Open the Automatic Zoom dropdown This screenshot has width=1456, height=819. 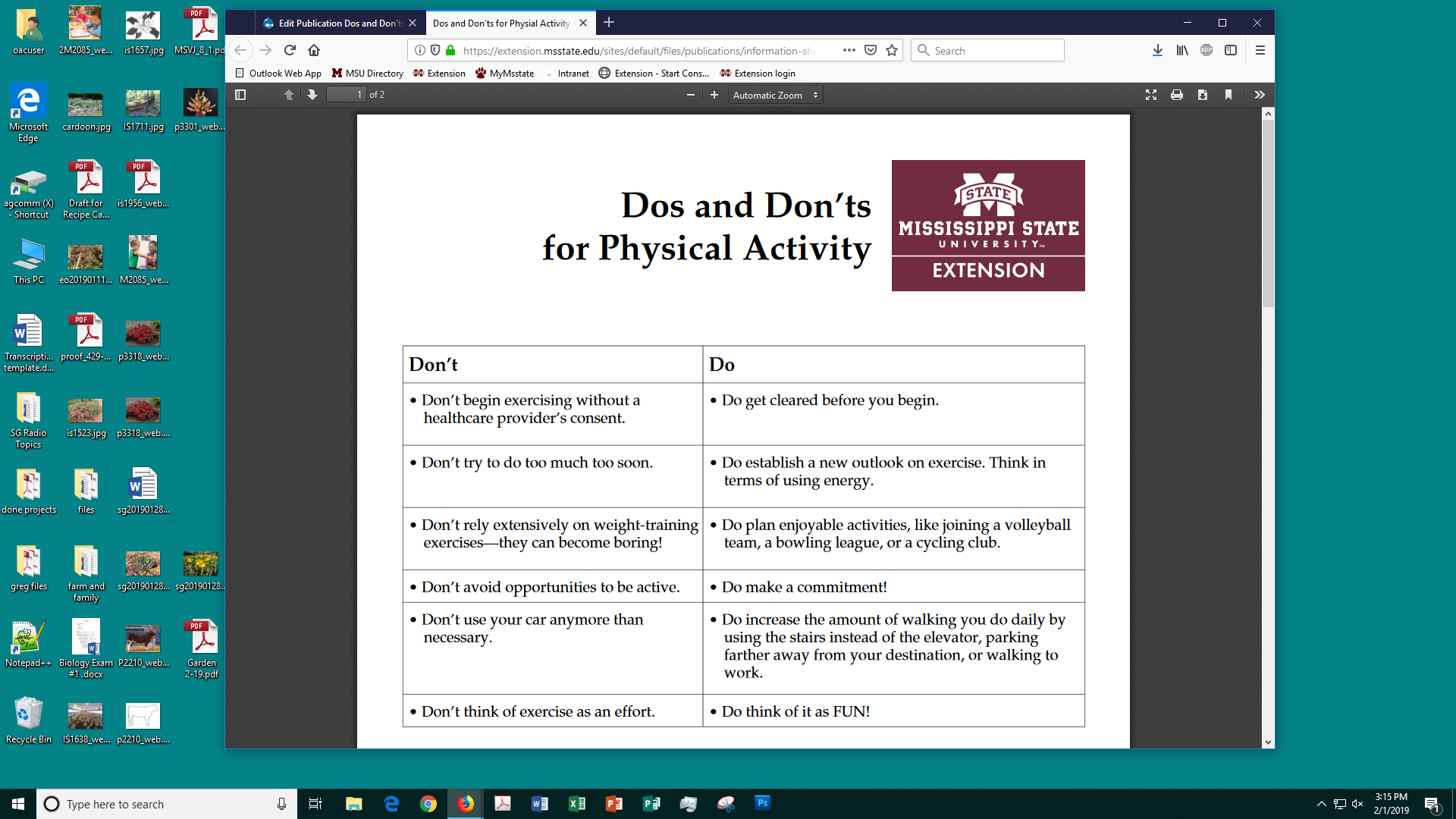pos(775,95)
